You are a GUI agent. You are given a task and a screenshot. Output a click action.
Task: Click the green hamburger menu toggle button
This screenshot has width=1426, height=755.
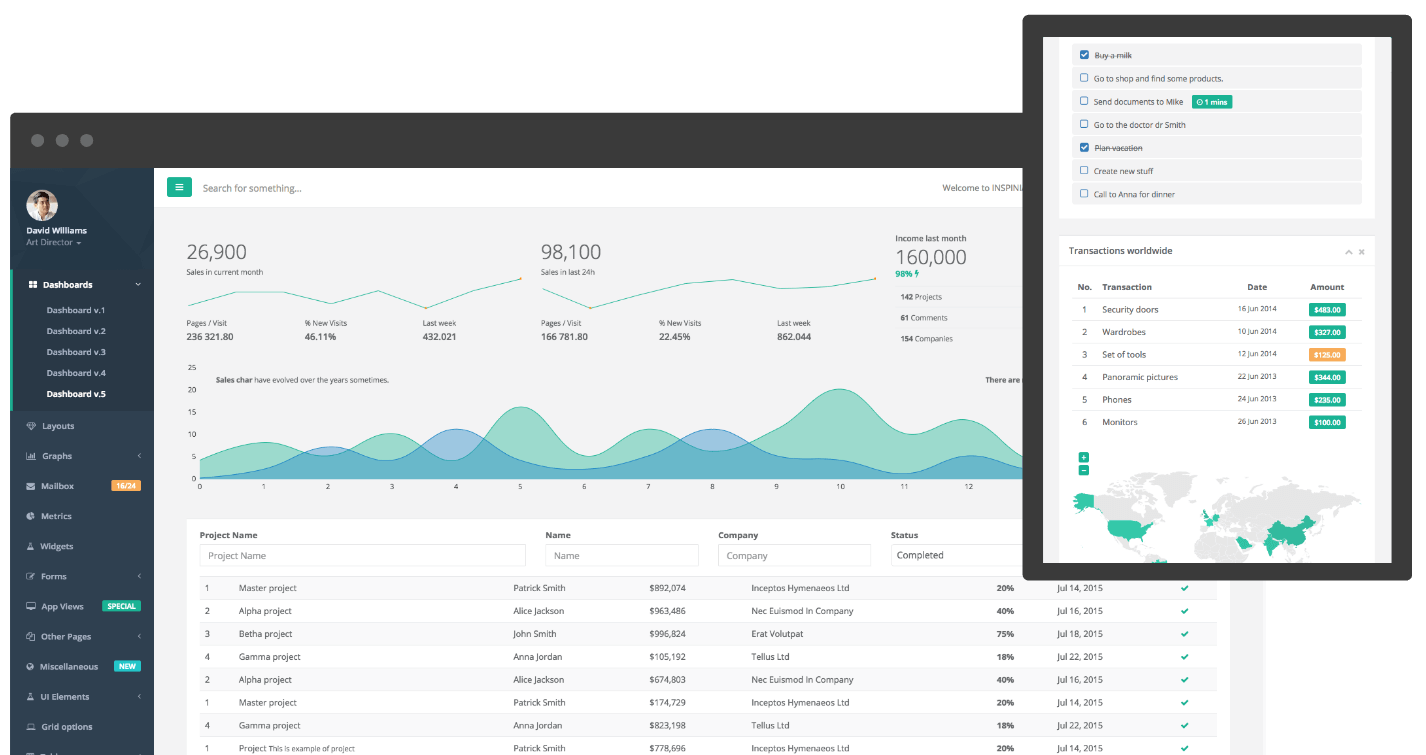coord(179,187)
